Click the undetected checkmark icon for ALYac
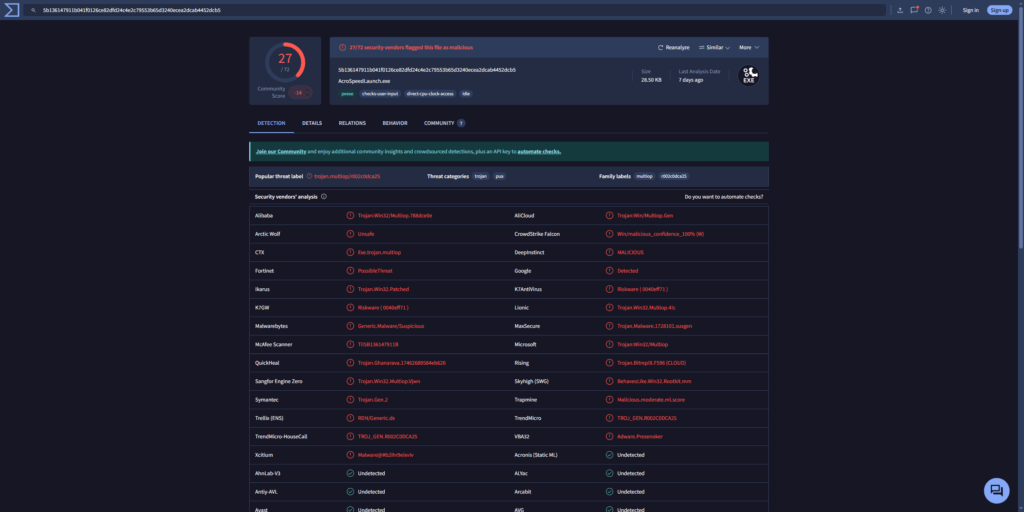This screenshot has width=1024, height=512. [609, 473]
